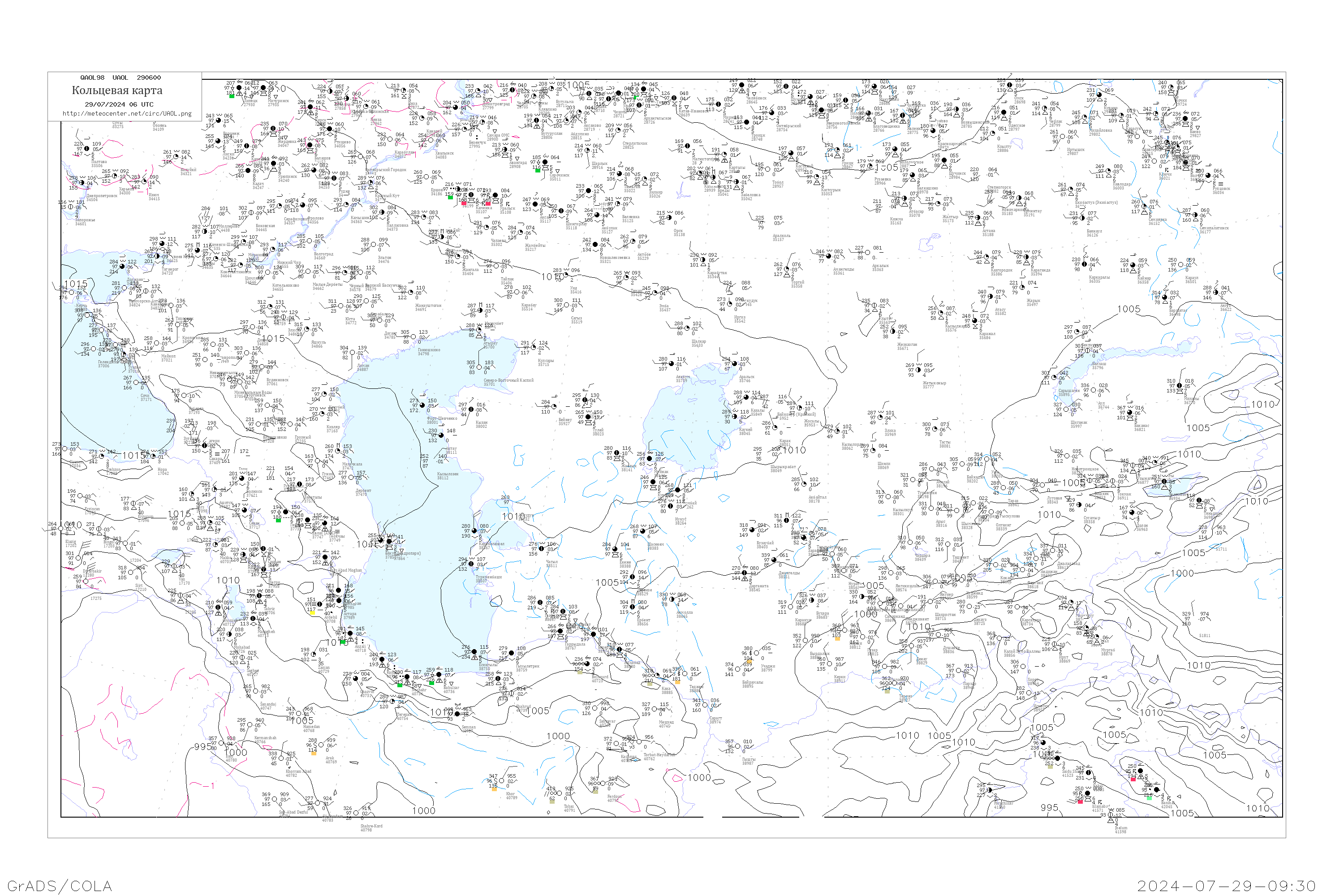Click the green square marker at Banihal

click(1149, 798)
